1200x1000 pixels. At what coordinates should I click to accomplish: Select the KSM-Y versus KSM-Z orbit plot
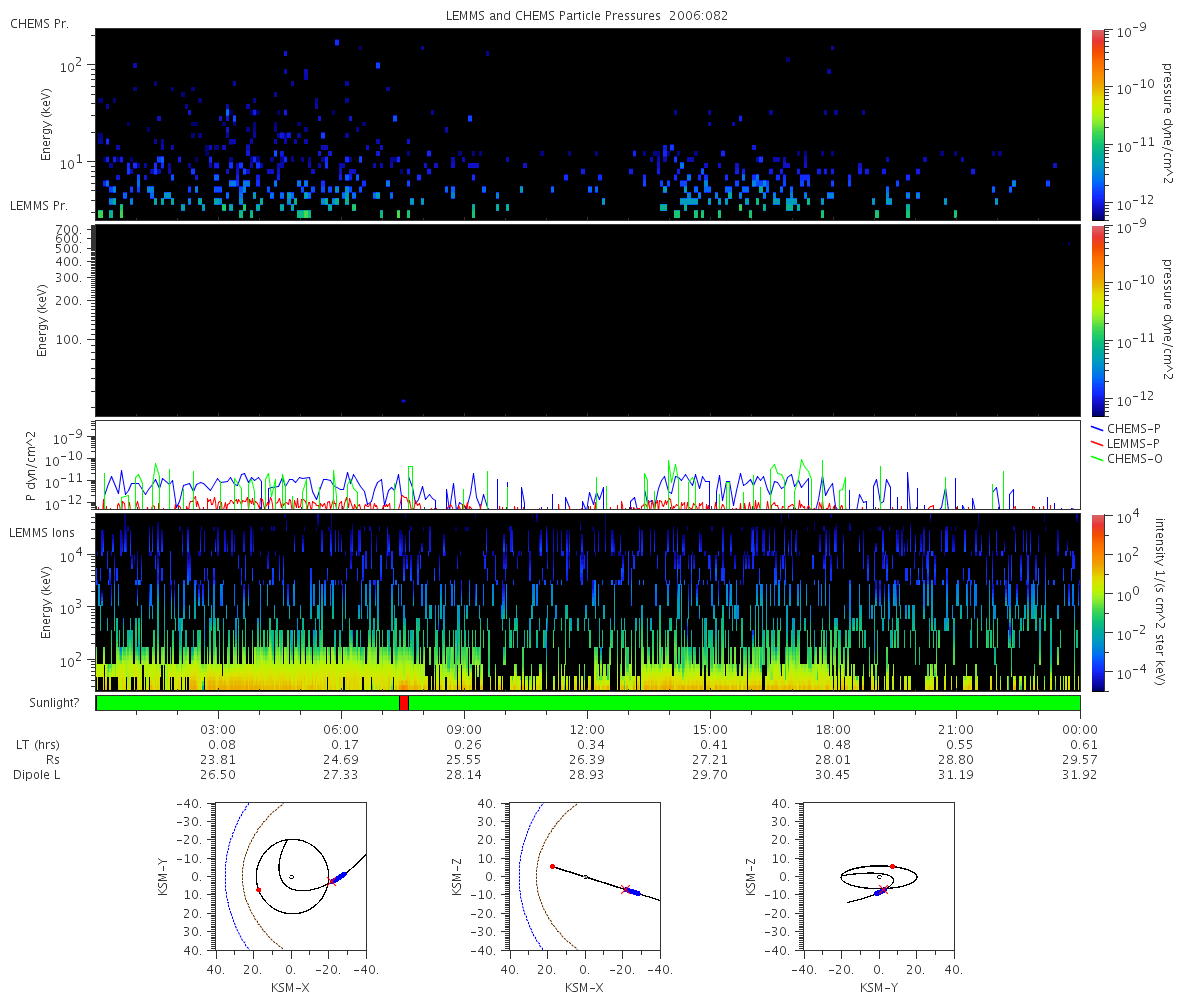tap(878, 876)
